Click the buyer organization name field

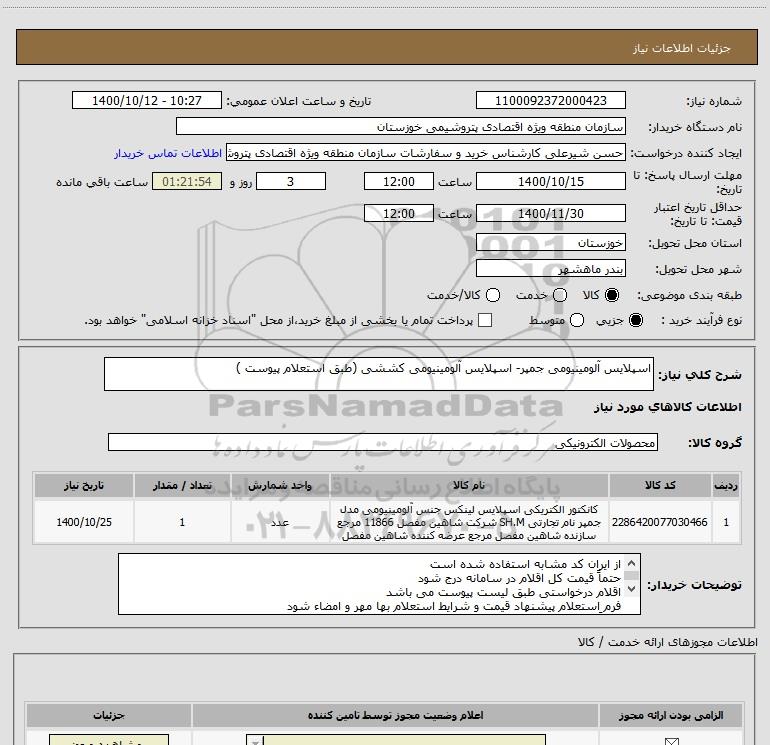tap(401, 127)
